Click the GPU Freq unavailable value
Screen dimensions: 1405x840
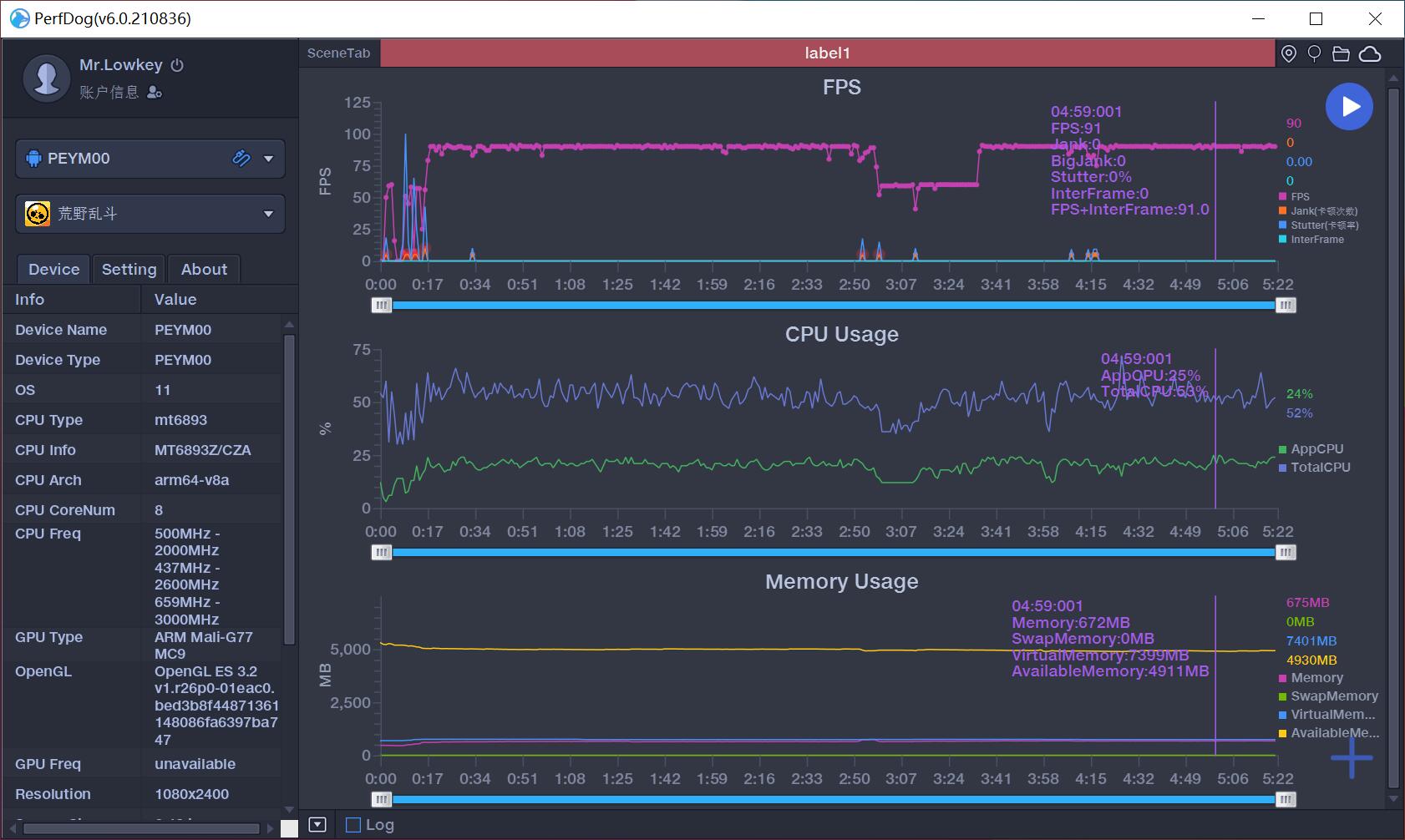(x=195, y=764)
